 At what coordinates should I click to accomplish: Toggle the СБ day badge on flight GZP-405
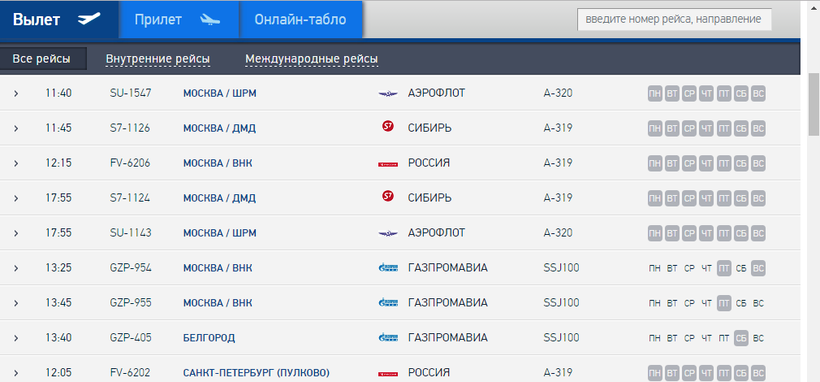point(741,338)
